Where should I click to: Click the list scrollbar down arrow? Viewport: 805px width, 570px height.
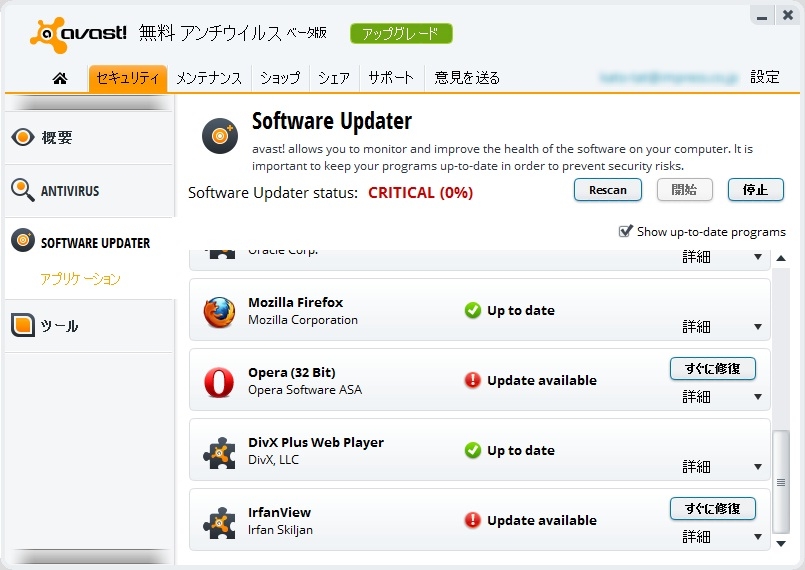(781, 543)
